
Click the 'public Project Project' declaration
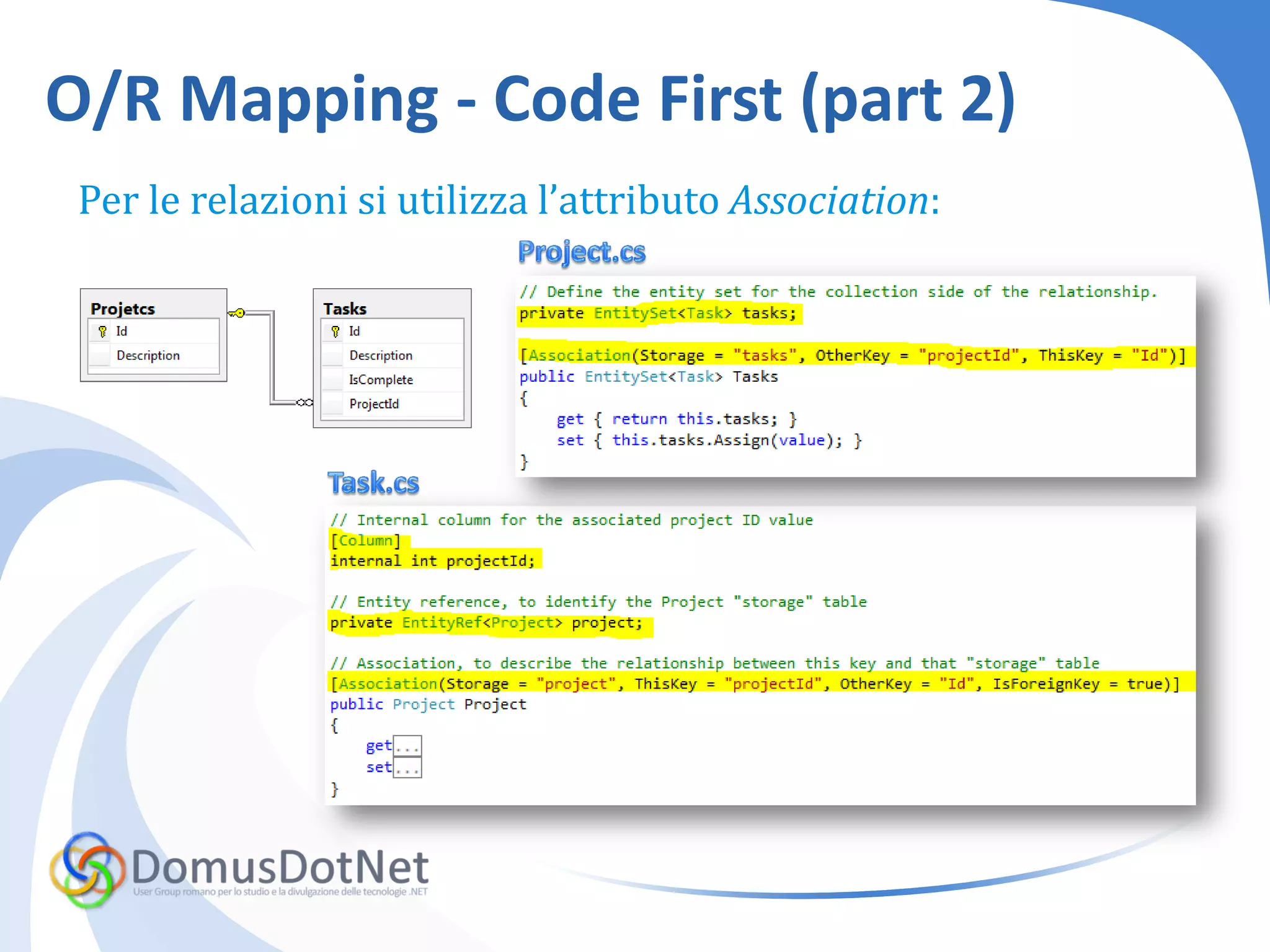click(x=428, y=705)
